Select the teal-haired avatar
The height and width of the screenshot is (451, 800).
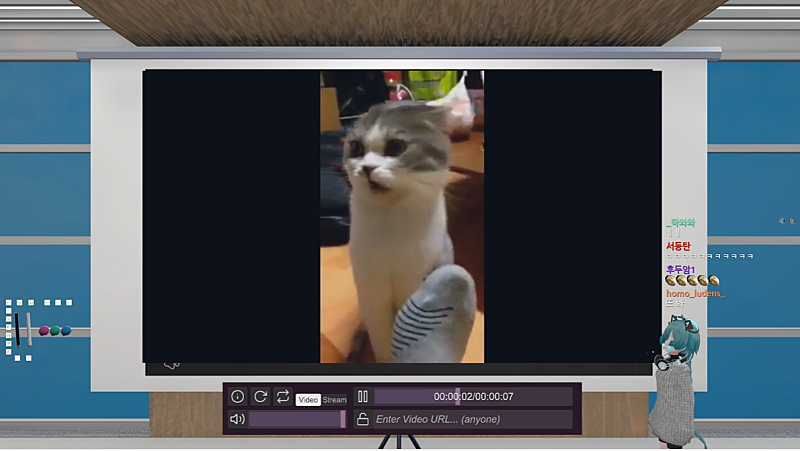point(676,382)
